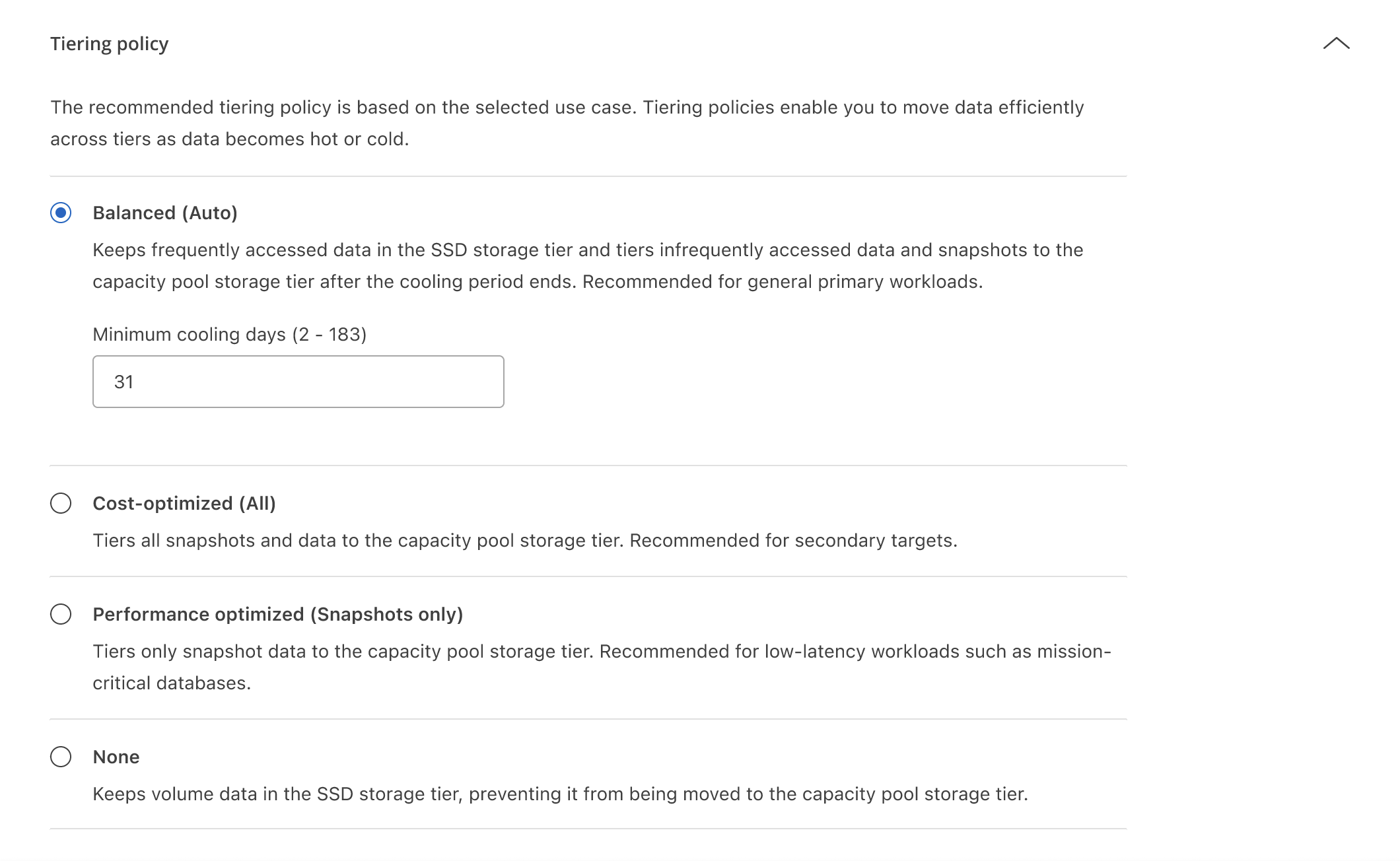Enable Performance optimized (Snapshots only) radio button
This screenshot has width=1400, height=861.
coord(61,614)
